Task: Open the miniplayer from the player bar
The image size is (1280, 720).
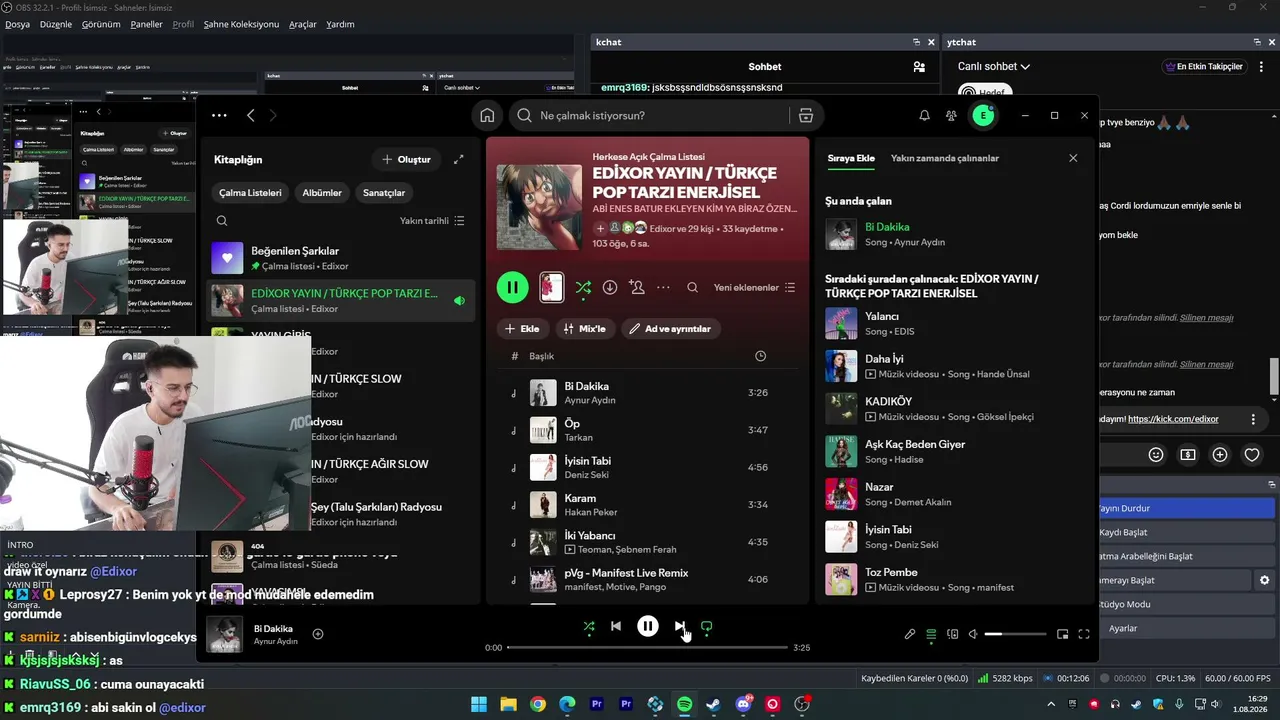Action: [1062, 634]
